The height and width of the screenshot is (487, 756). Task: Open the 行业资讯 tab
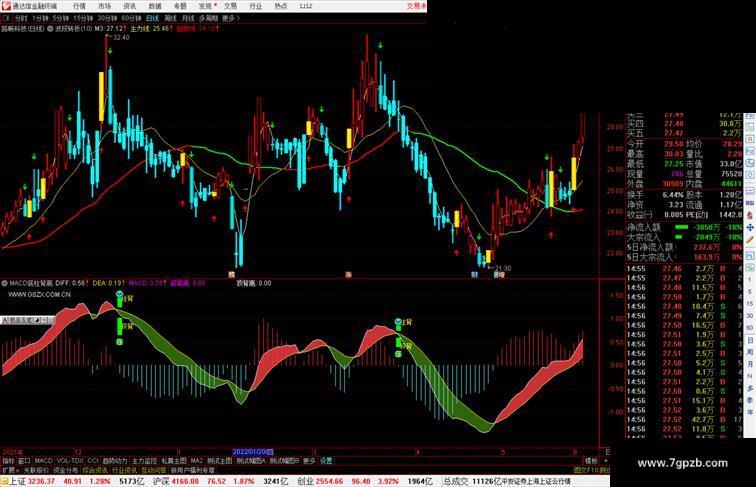[124, 470]
